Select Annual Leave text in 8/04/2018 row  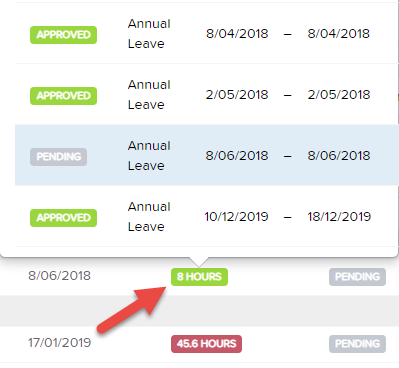pos(149,34)
